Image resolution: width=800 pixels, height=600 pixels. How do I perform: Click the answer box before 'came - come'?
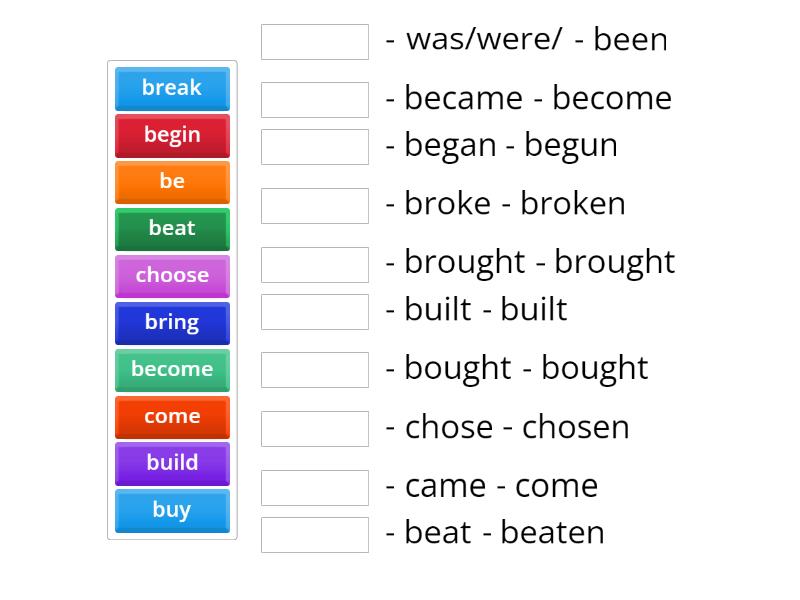[x=314, y=487]
